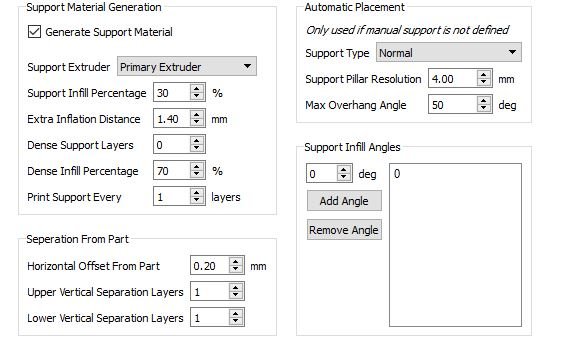
Task: Increase Horizontal Offset From Part value
Action: click(236, 261)
